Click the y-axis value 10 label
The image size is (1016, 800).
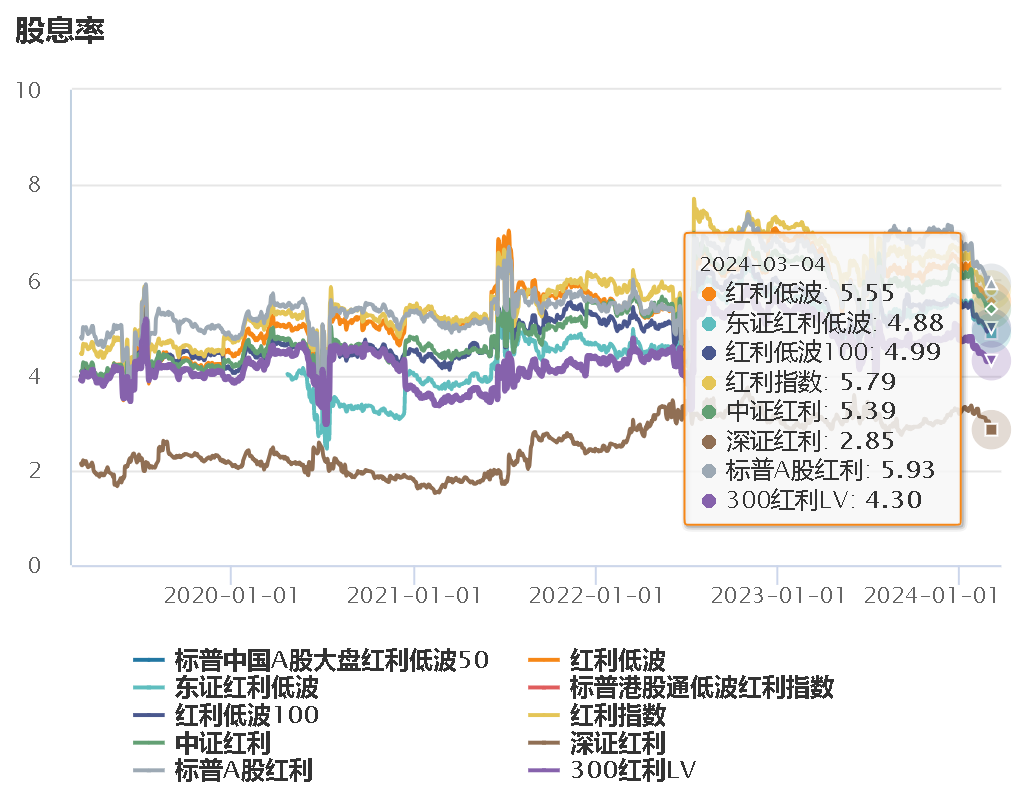tap(29, 90)
